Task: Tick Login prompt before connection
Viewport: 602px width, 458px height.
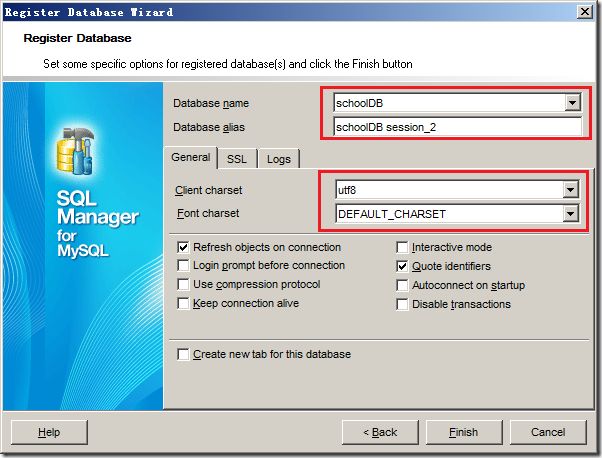Action: pos(183,265)
